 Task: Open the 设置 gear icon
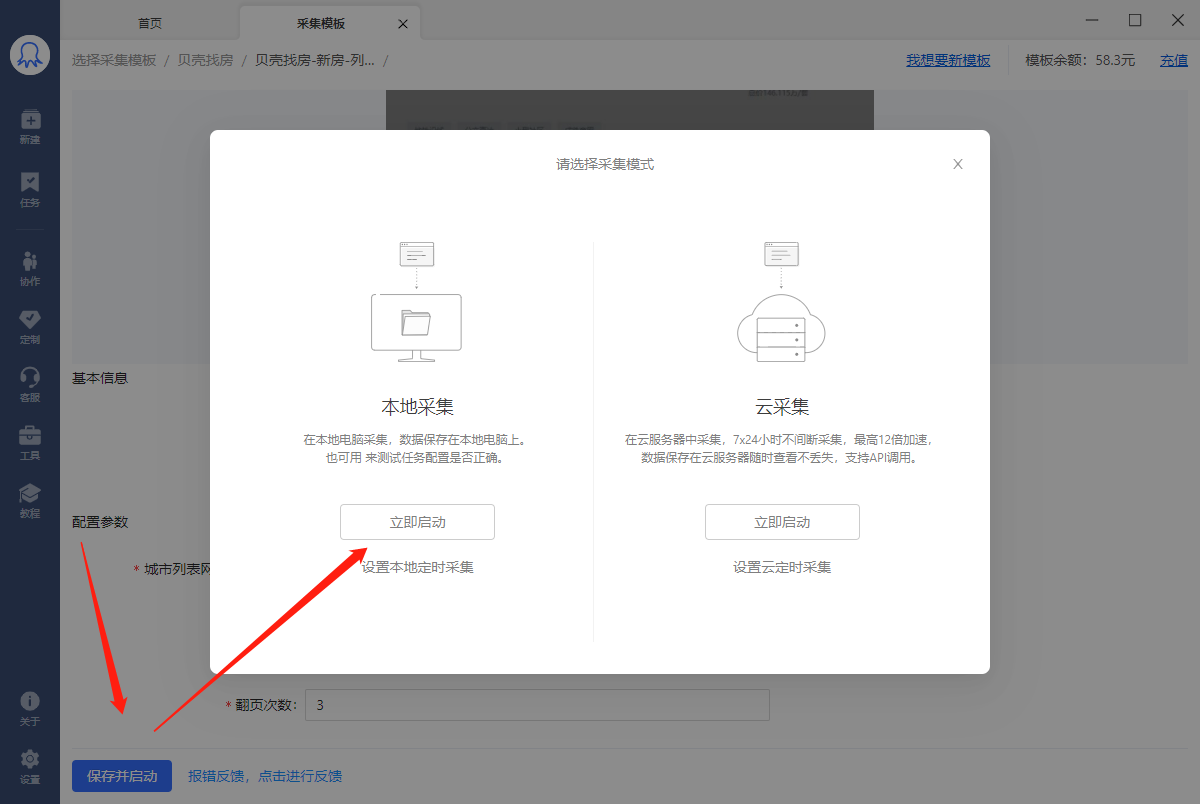30,767
